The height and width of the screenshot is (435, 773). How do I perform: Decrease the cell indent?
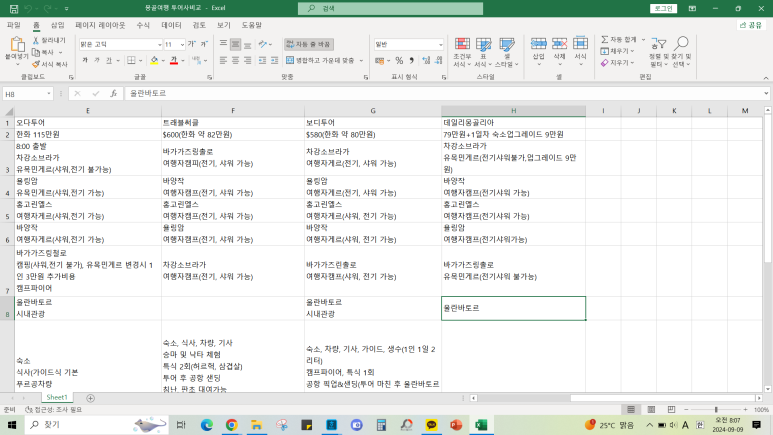point(262,60)
